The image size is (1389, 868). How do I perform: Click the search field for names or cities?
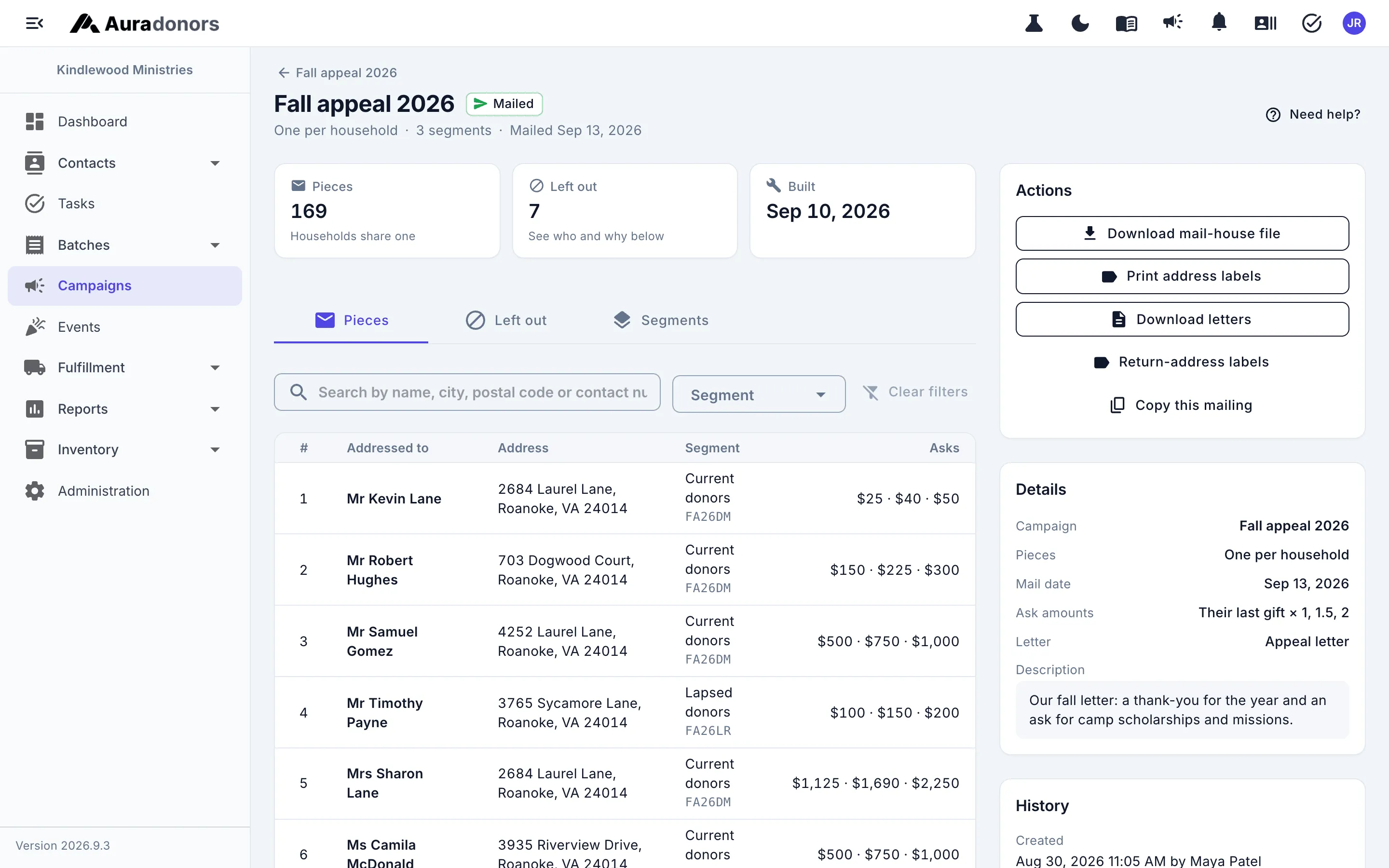pyautogui.click(x=467, y=392)
